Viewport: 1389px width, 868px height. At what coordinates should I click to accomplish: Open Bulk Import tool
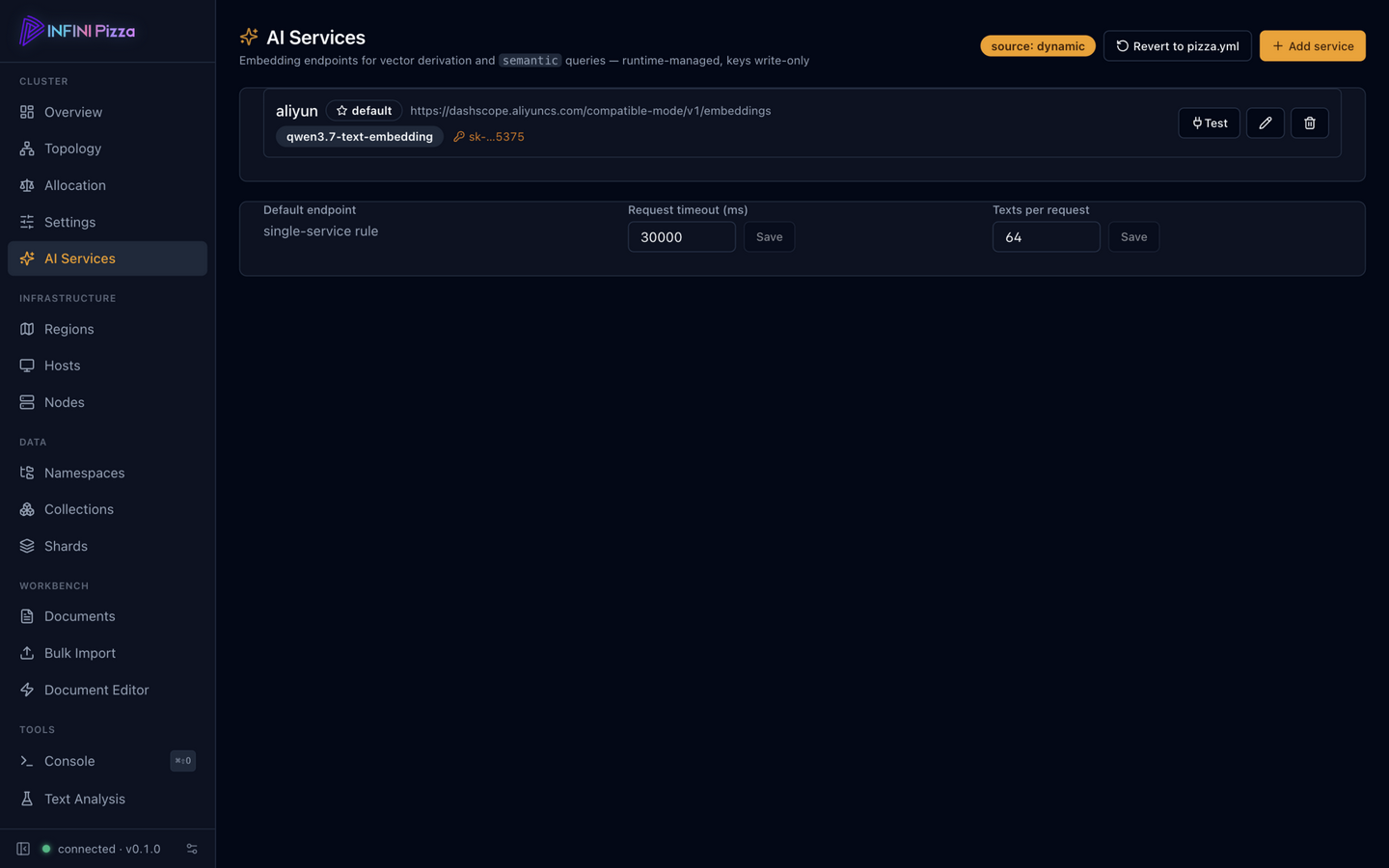point(107,653)
